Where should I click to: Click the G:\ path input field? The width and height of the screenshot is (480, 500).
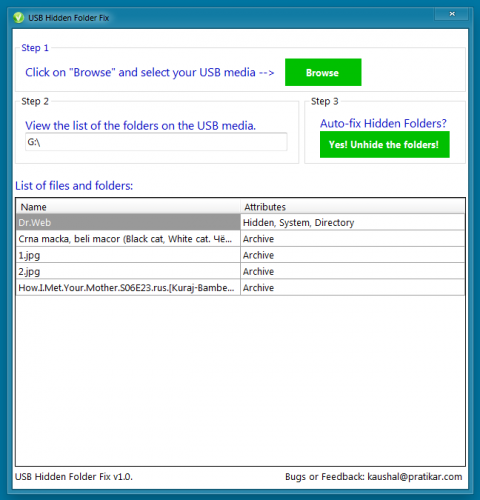coord(156,142)
